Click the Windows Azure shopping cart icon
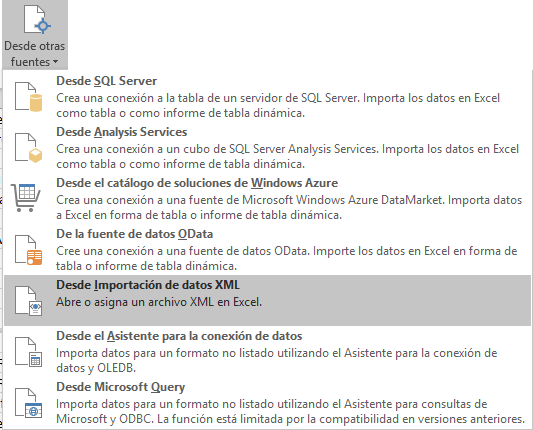This screenshot has width=533, height=430. 26,197
